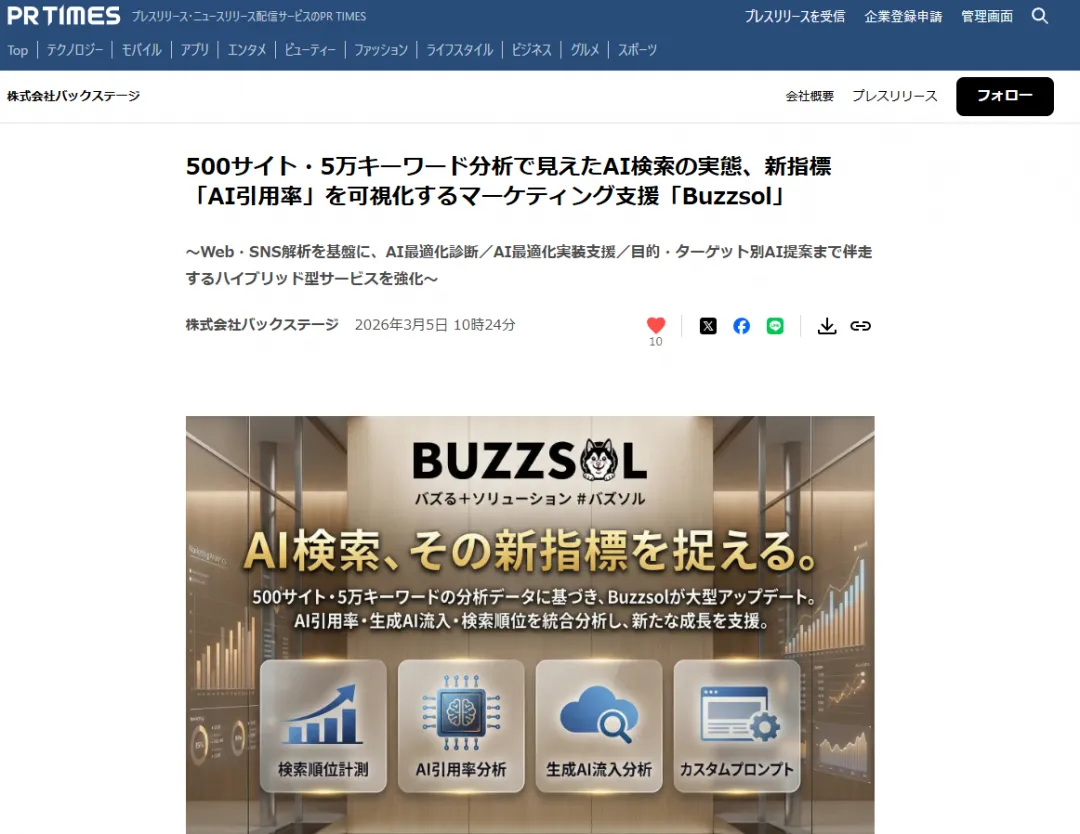
Task: Select the スポーツ category
Action: click(637, 50)
